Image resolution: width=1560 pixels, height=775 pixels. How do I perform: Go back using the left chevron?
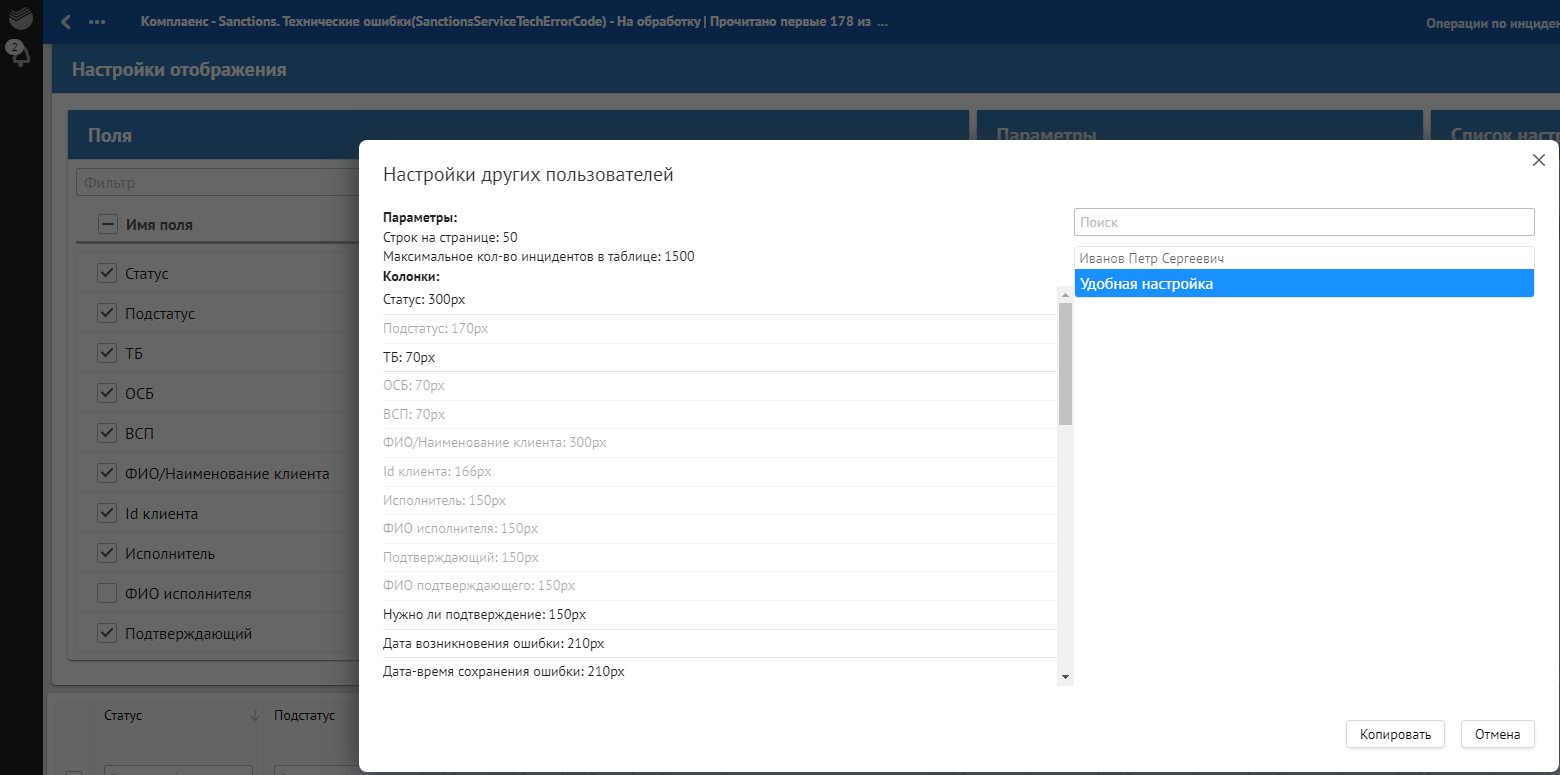tap(66, 22)
